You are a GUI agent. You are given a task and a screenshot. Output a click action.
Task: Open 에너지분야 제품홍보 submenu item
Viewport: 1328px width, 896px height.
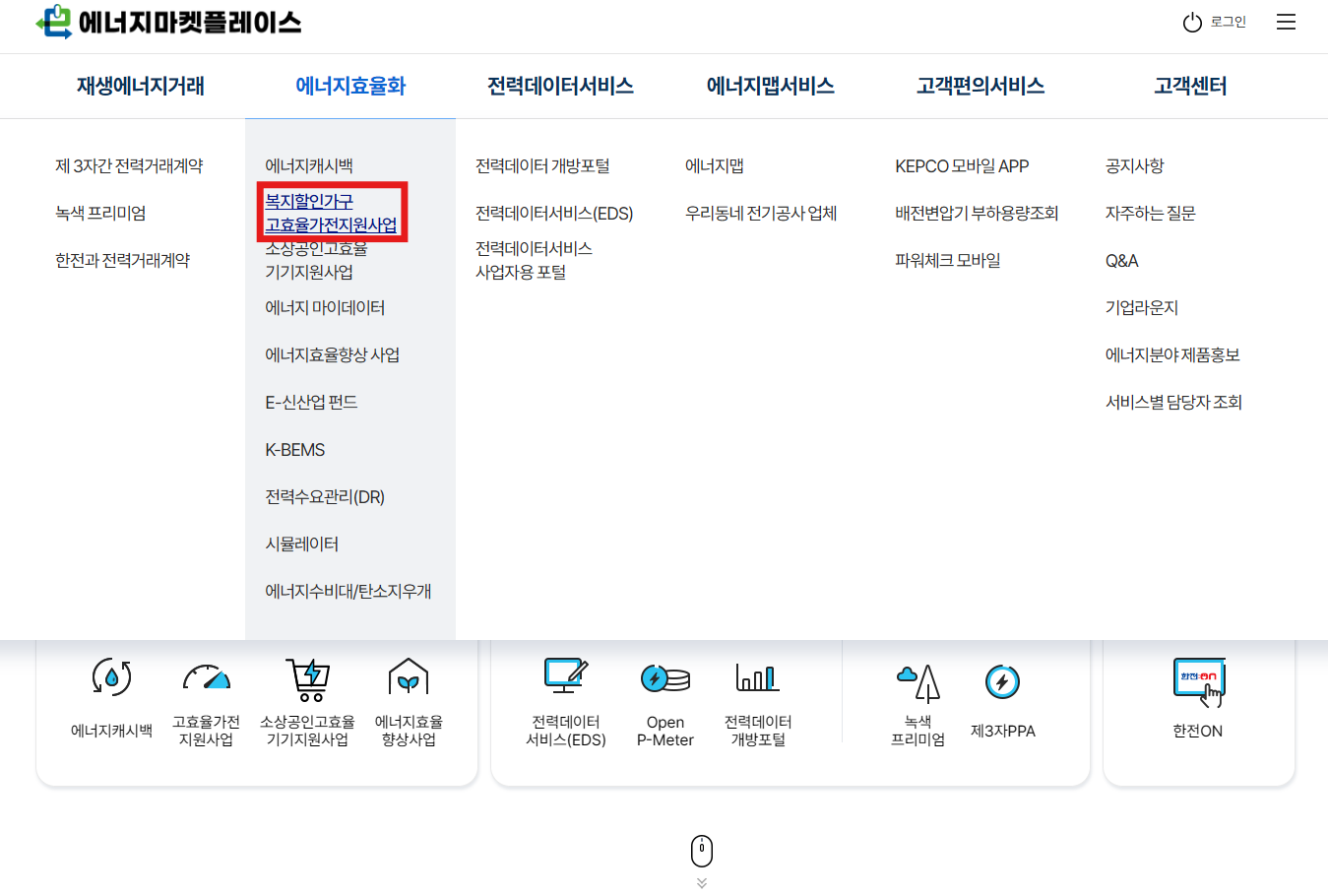pos(1172,355)
